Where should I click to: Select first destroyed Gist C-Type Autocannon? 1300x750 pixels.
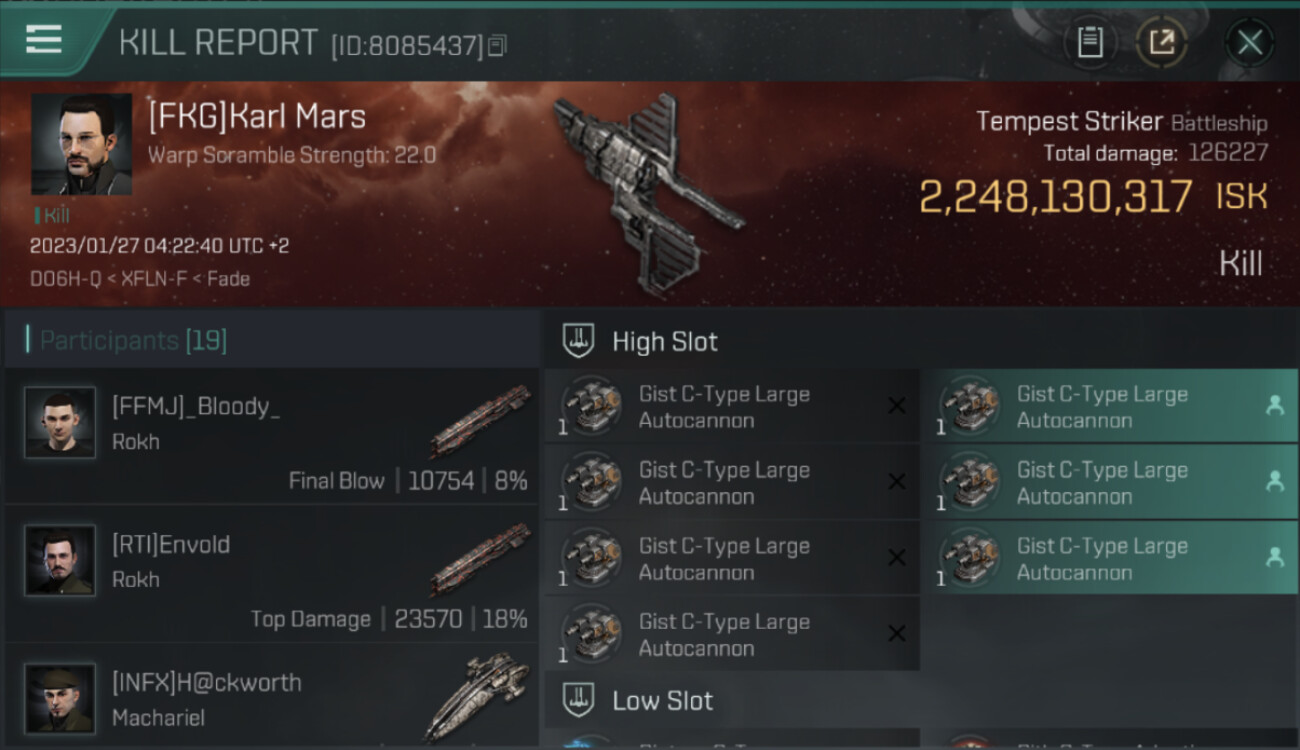[732, 407]
